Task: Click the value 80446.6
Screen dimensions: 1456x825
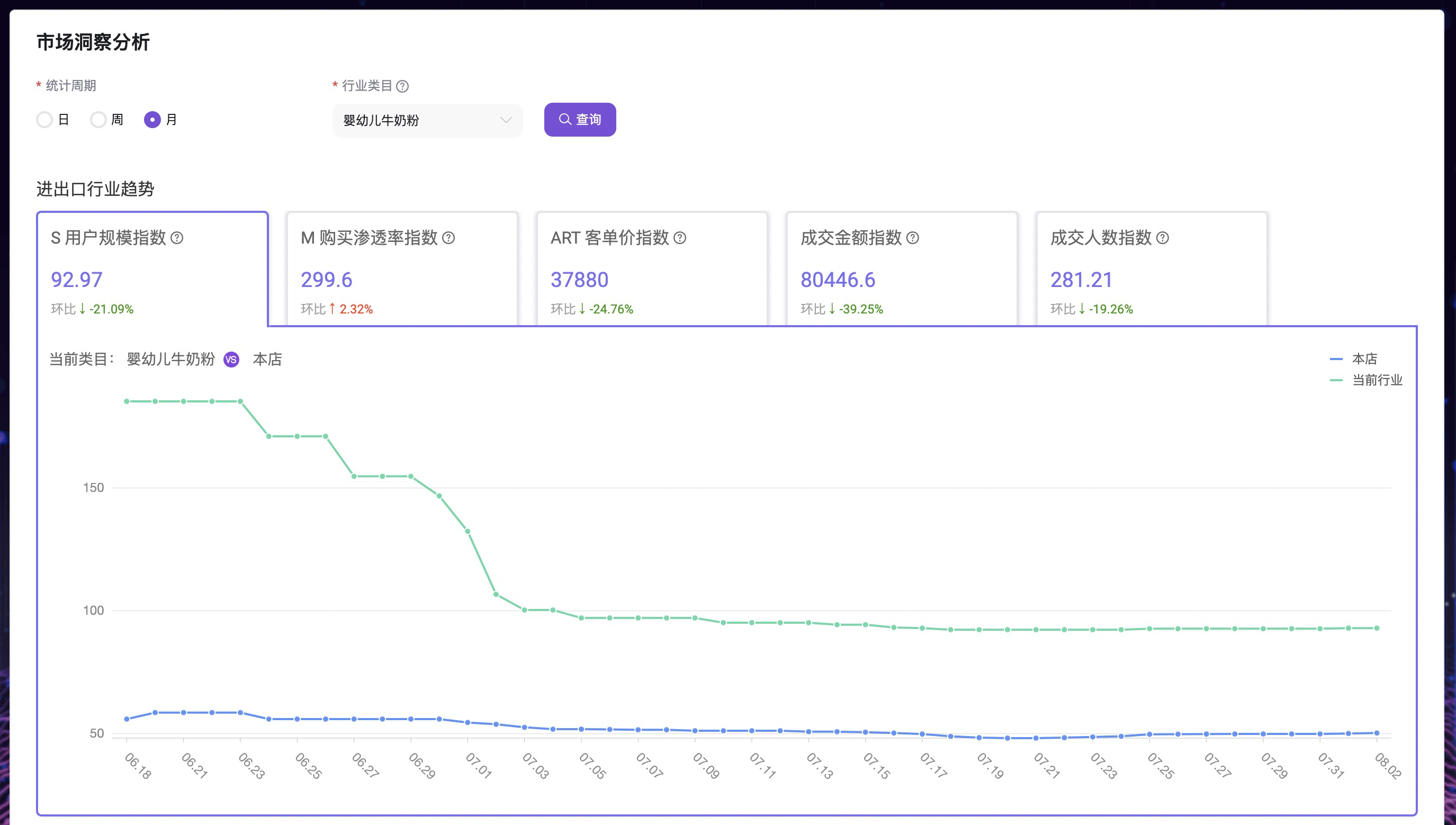Action: coord(838,280)
